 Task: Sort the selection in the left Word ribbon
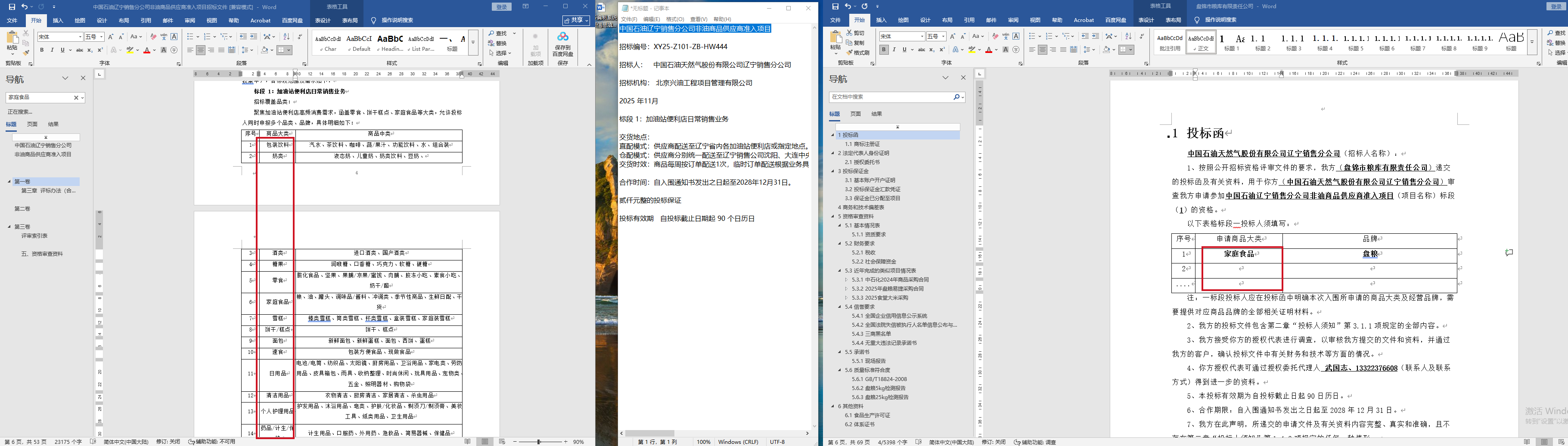coord(287,37)
